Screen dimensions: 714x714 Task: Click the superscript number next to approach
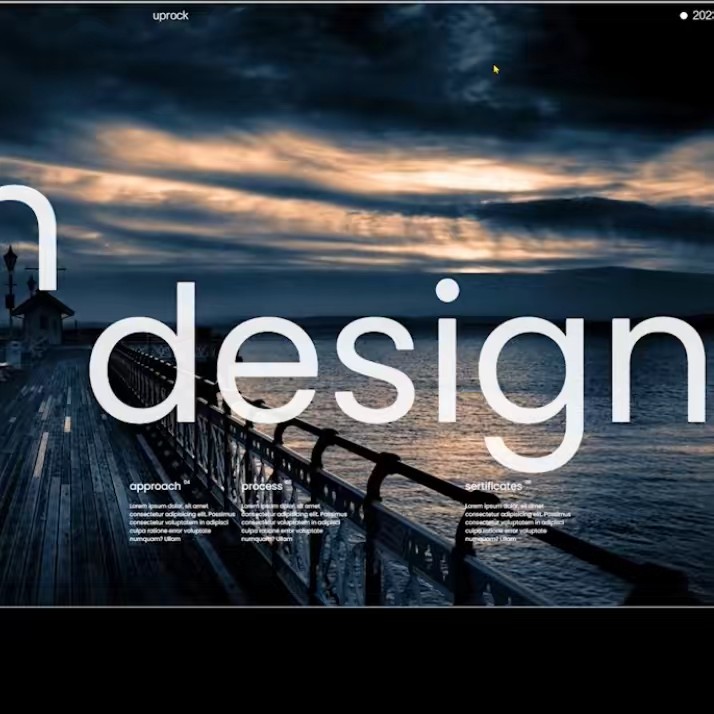click(186, 482)
